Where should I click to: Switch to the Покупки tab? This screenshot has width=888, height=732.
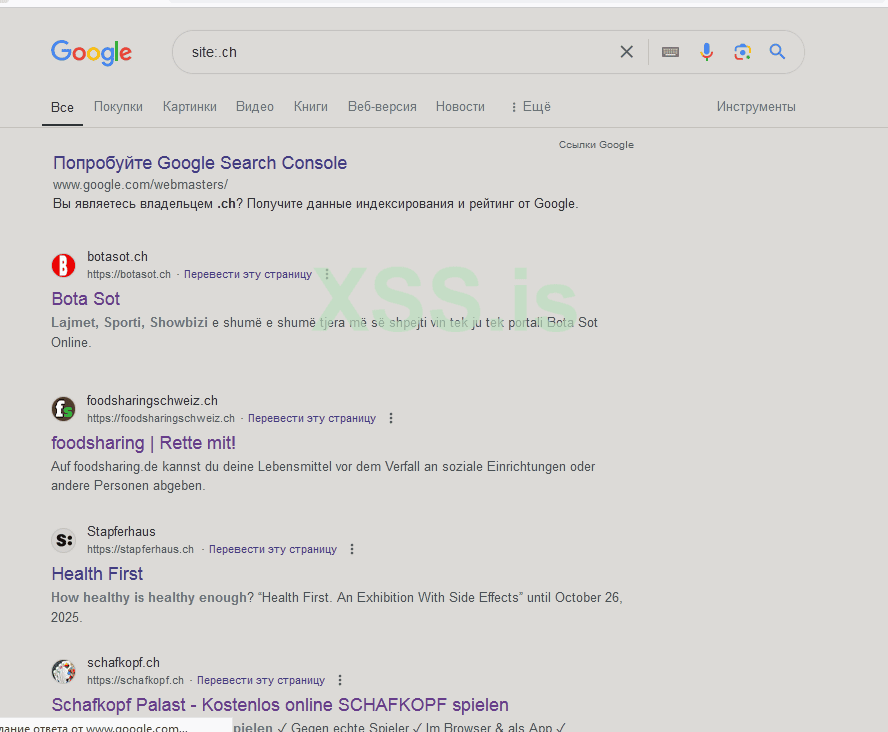[118, 106]
